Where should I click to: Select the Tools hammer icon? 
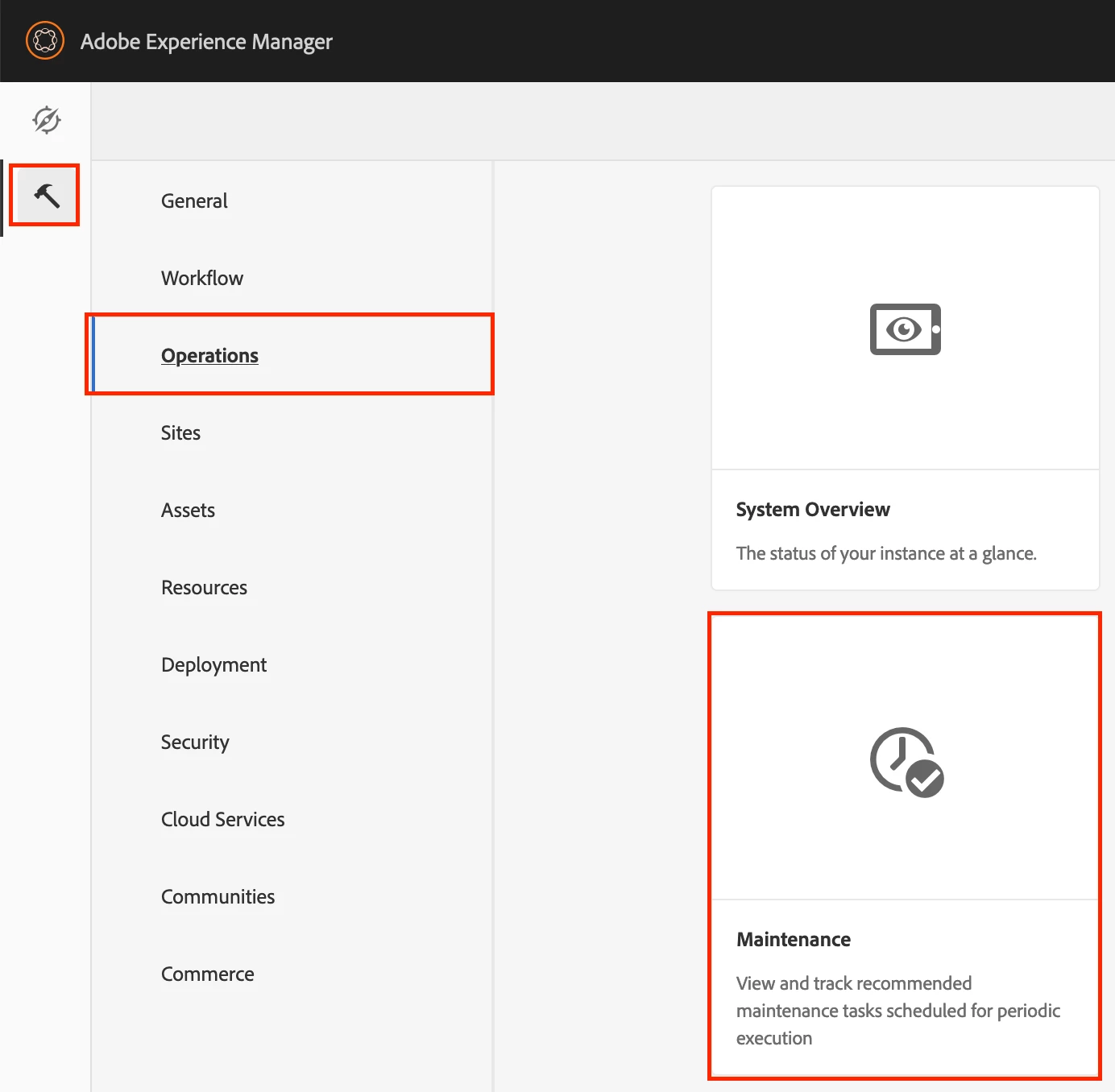tap(46, 195)
